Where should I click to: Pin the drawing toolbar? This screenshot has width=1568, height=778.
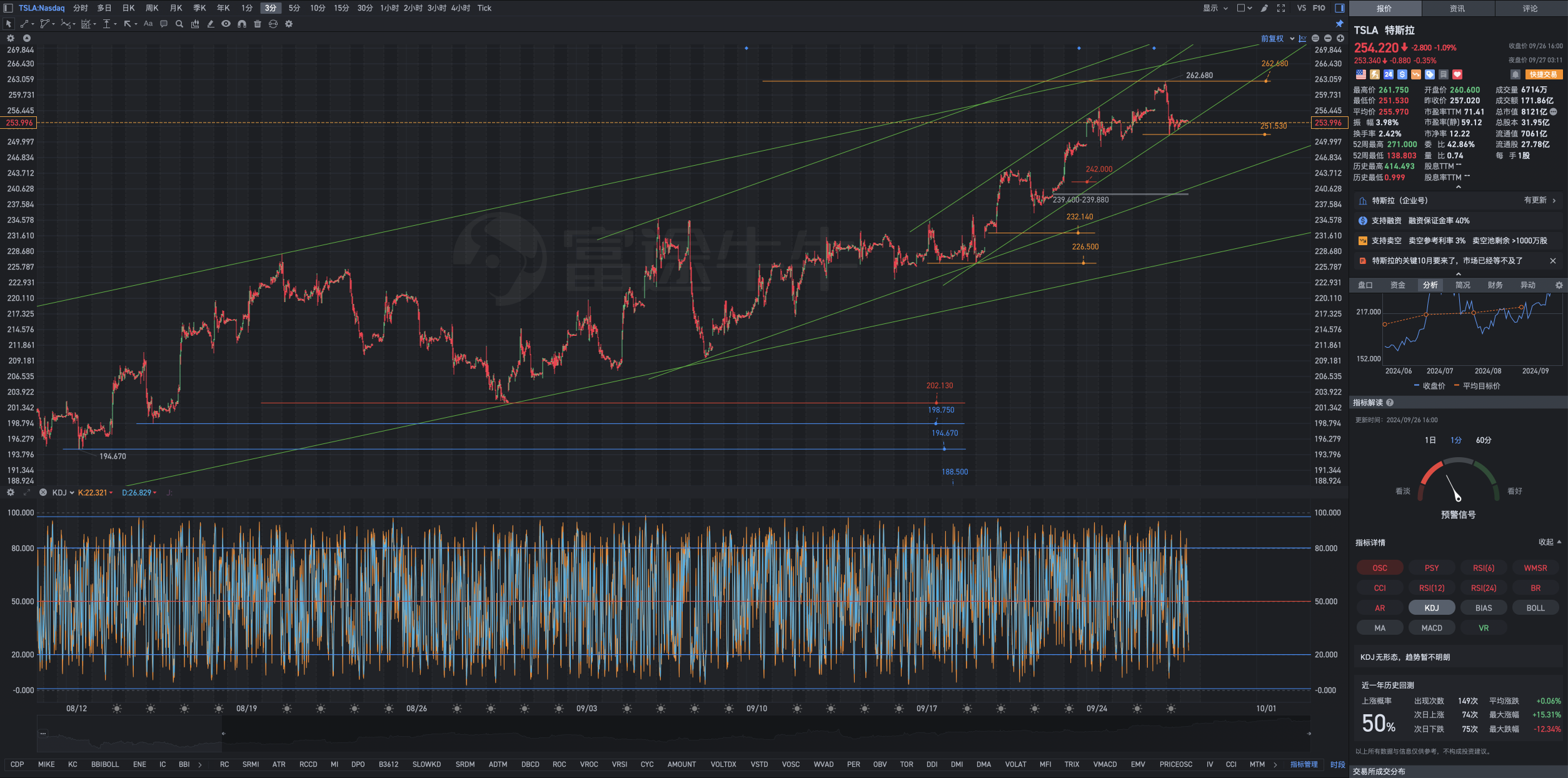pos(1339,24)
